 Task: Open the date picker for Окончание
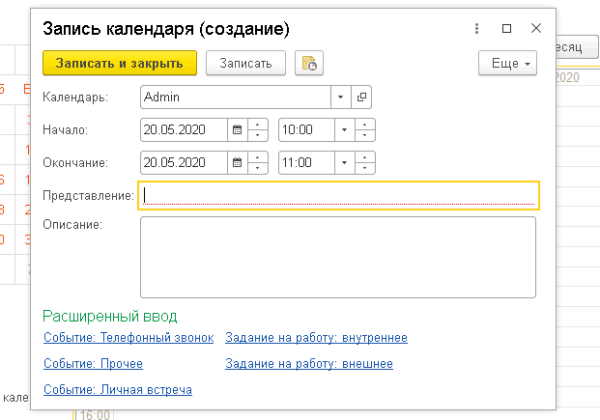(x=237, y=163)
